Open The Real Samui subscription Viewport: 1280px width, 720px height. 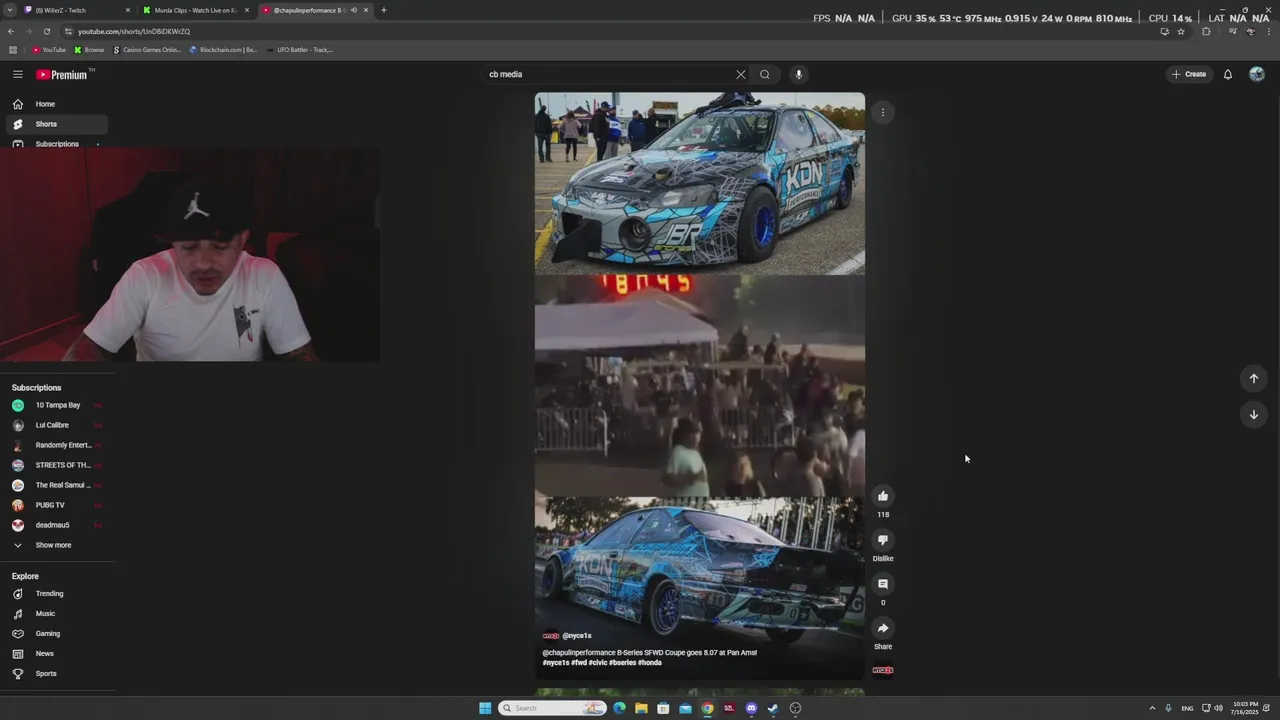(58, 485)
